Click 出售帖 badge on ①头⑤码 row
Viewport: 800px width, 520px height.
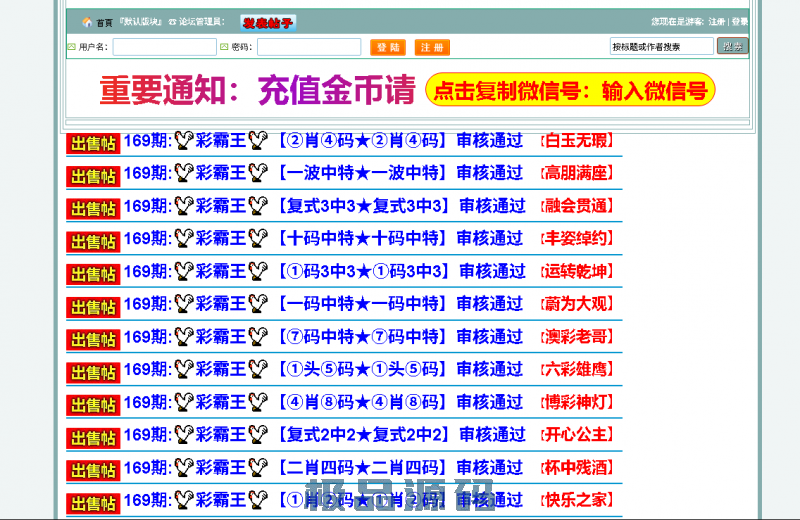93,372
